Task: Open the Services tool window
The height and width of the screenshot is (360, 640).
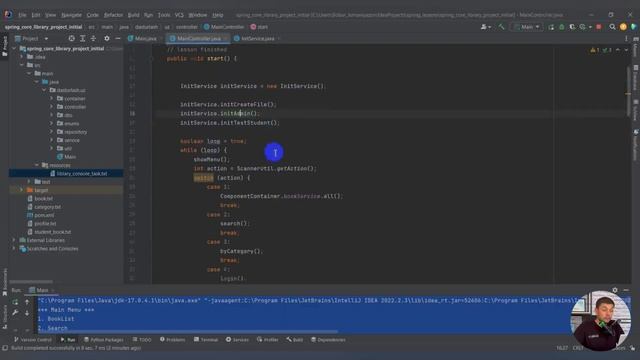Action: tap(237, 340)
